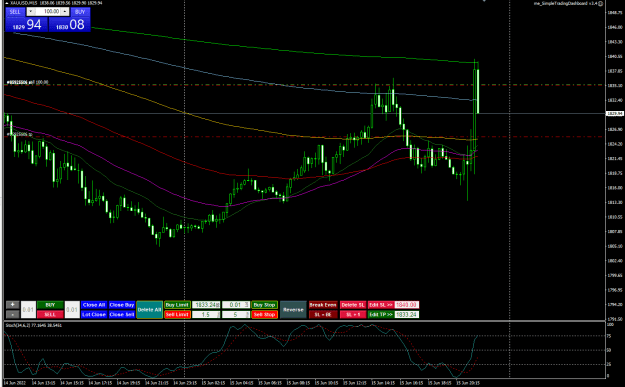Click the Edit TP >> button

[381, 314]
